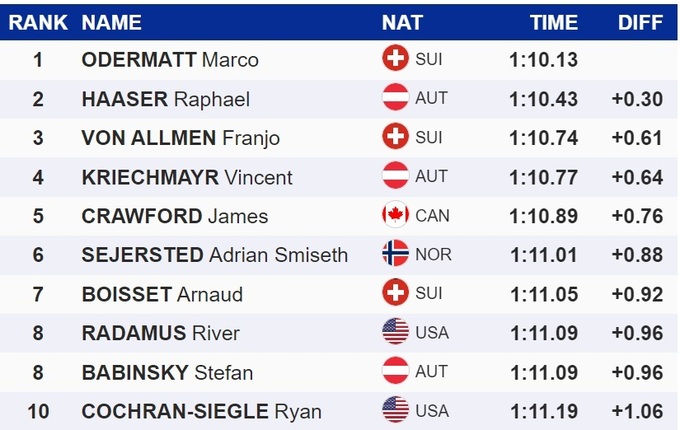Click the NAME column header

(111, 22)
